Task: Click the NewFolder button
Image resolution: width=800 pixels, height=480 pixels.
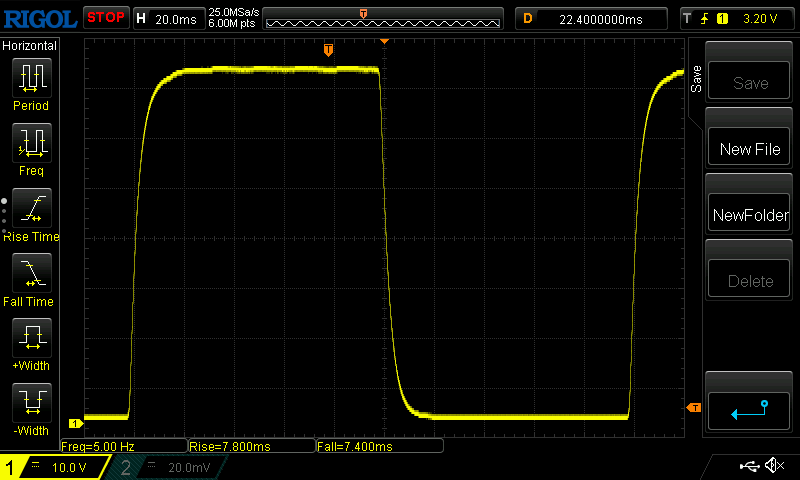Action: pyautogui.click(x=749, y=212)
